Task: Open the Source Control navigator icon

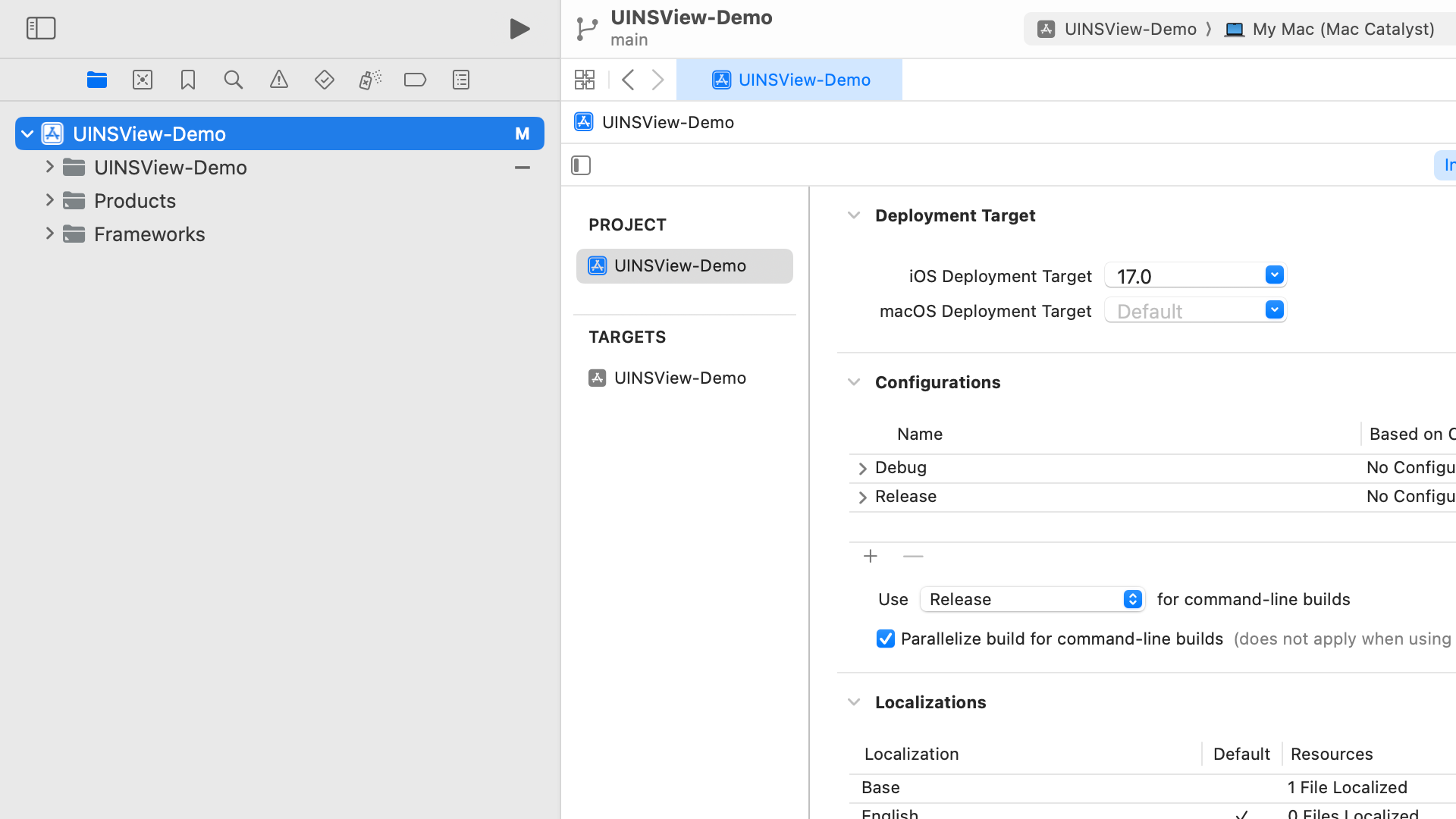Action: (143, 80)
